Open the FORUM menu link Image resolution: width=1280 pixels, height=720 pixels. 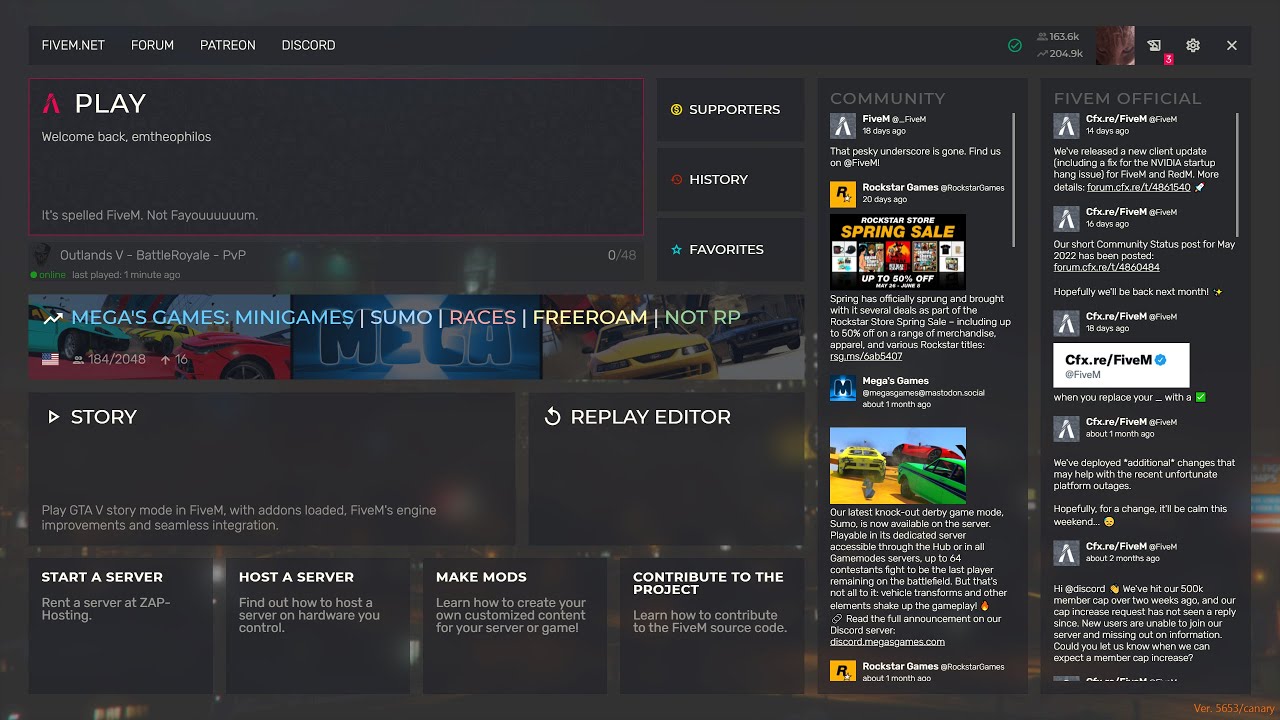pos(152,45)
